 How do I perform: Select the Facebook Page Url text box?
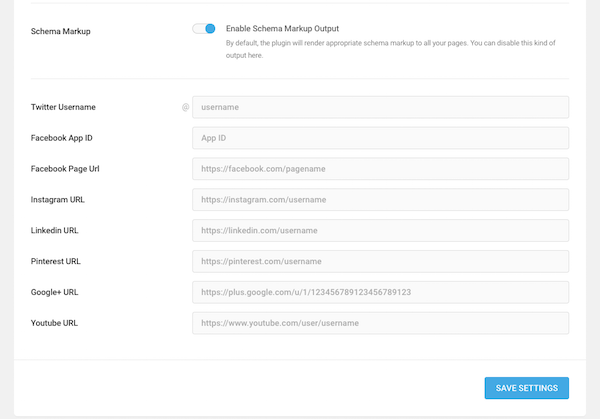[x=380, y=169]
